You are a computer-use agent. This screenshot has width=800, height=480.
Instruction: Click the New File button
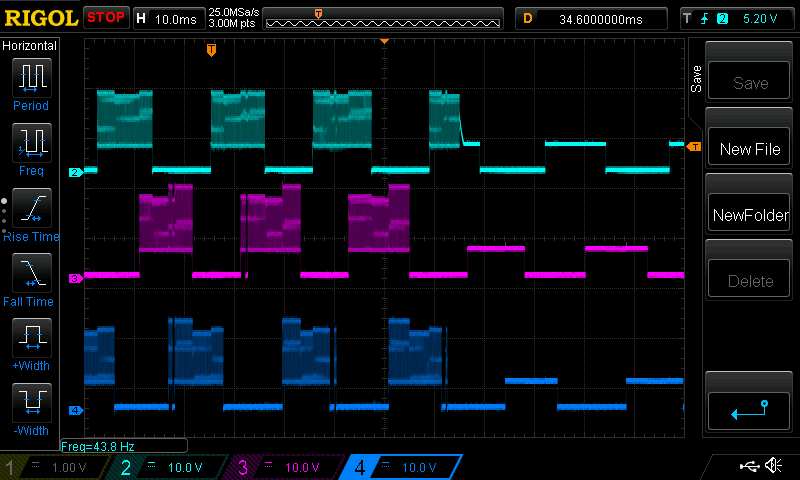coord(748,147)
